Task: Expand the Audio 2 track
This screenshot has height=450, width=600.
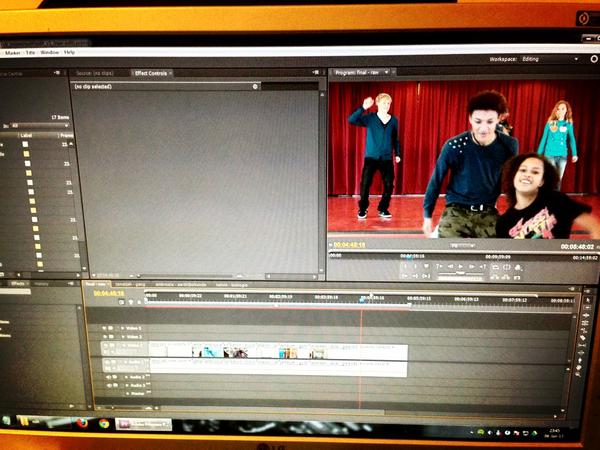Action: pos(126,377)
